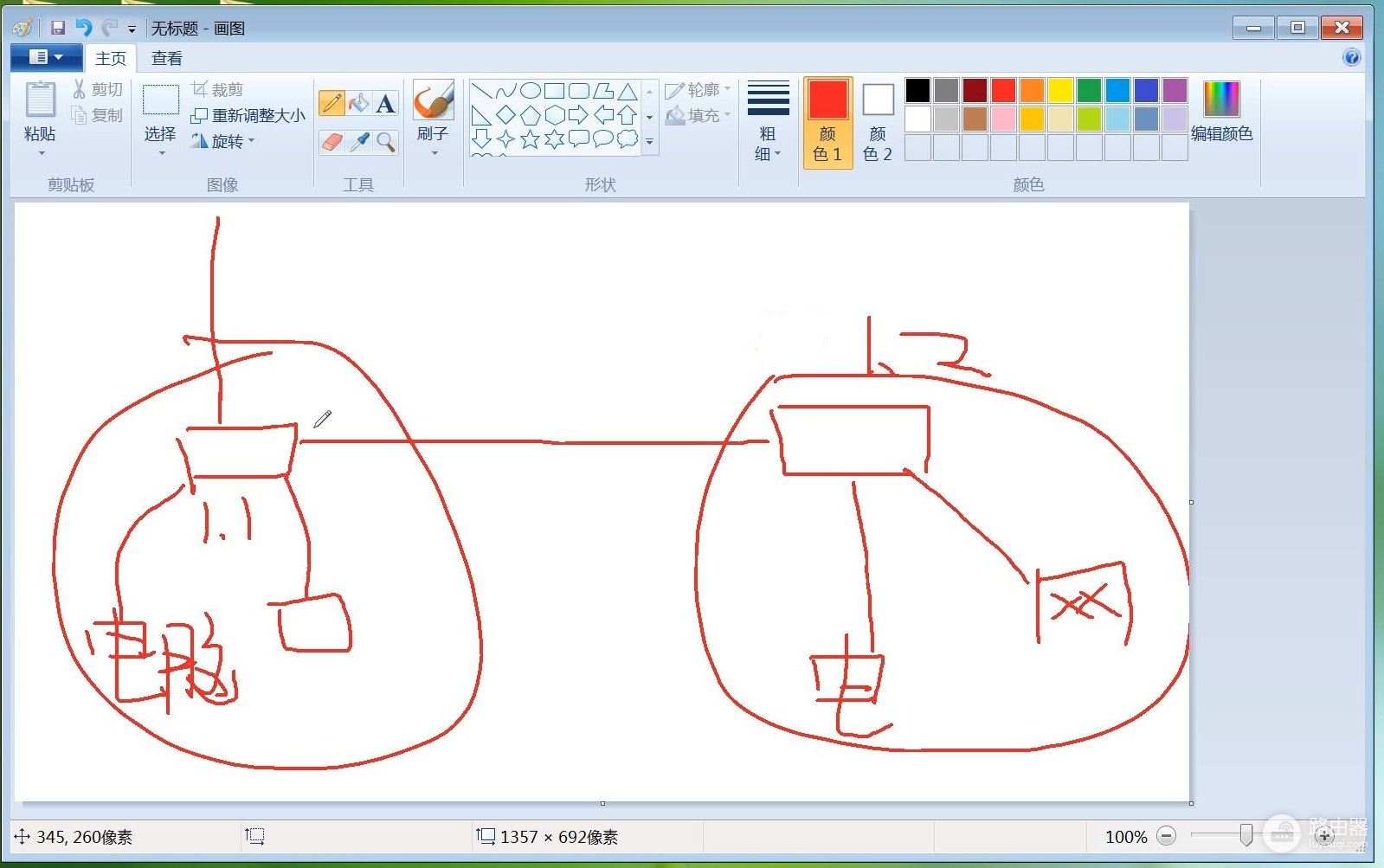
Task: Pick the green color swatch
Action: [1089, 90]
